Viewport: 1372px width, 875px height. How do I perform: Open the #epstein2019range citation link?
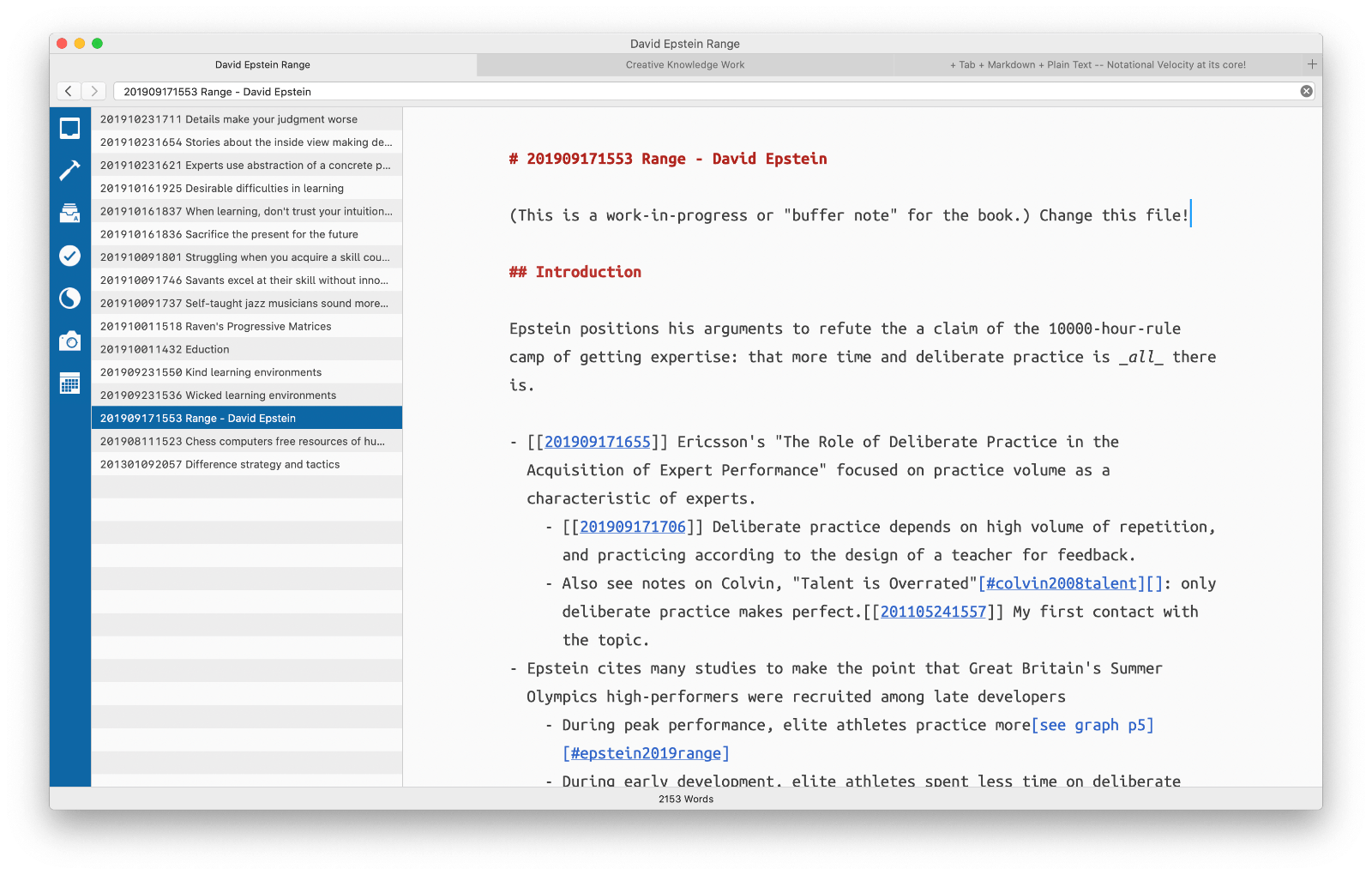(646, 753)
